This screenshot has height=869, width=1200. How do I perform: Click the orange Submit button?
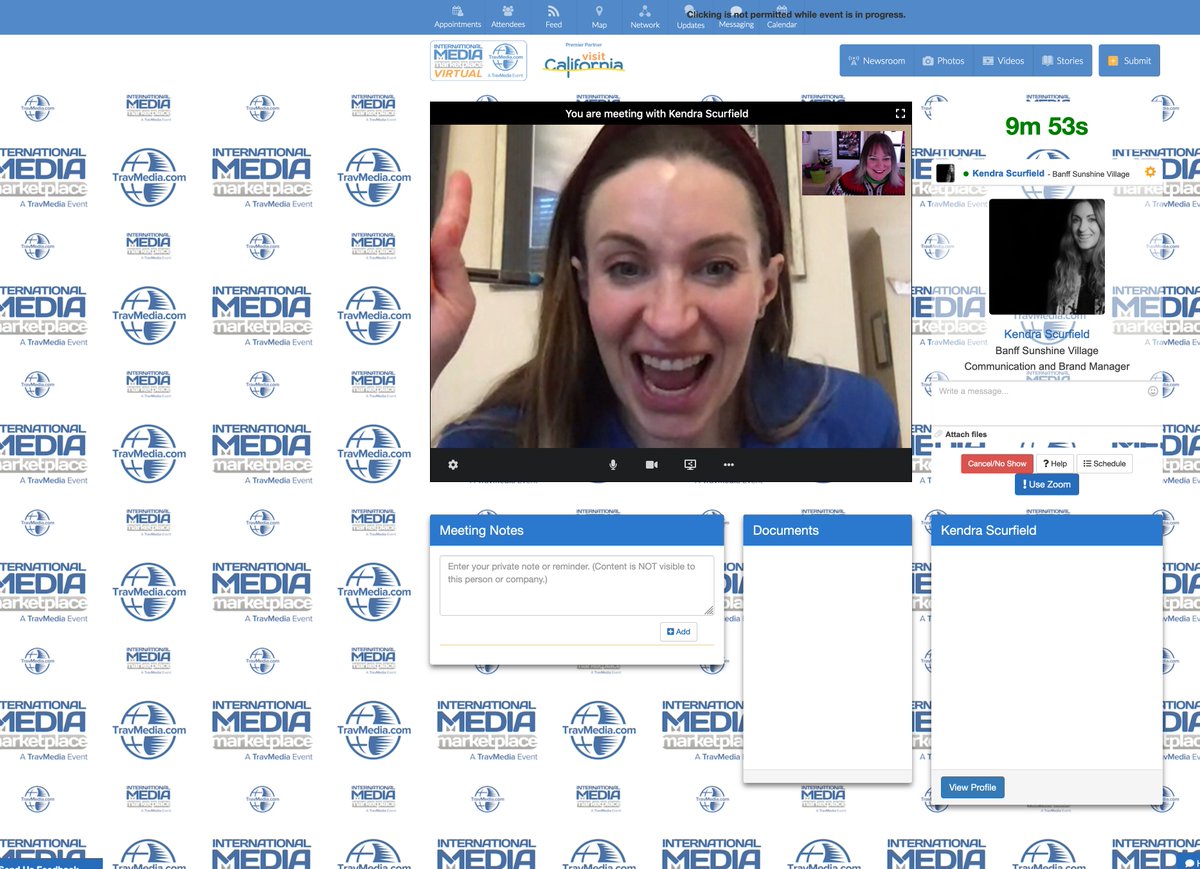click(x=1129, y=61)
